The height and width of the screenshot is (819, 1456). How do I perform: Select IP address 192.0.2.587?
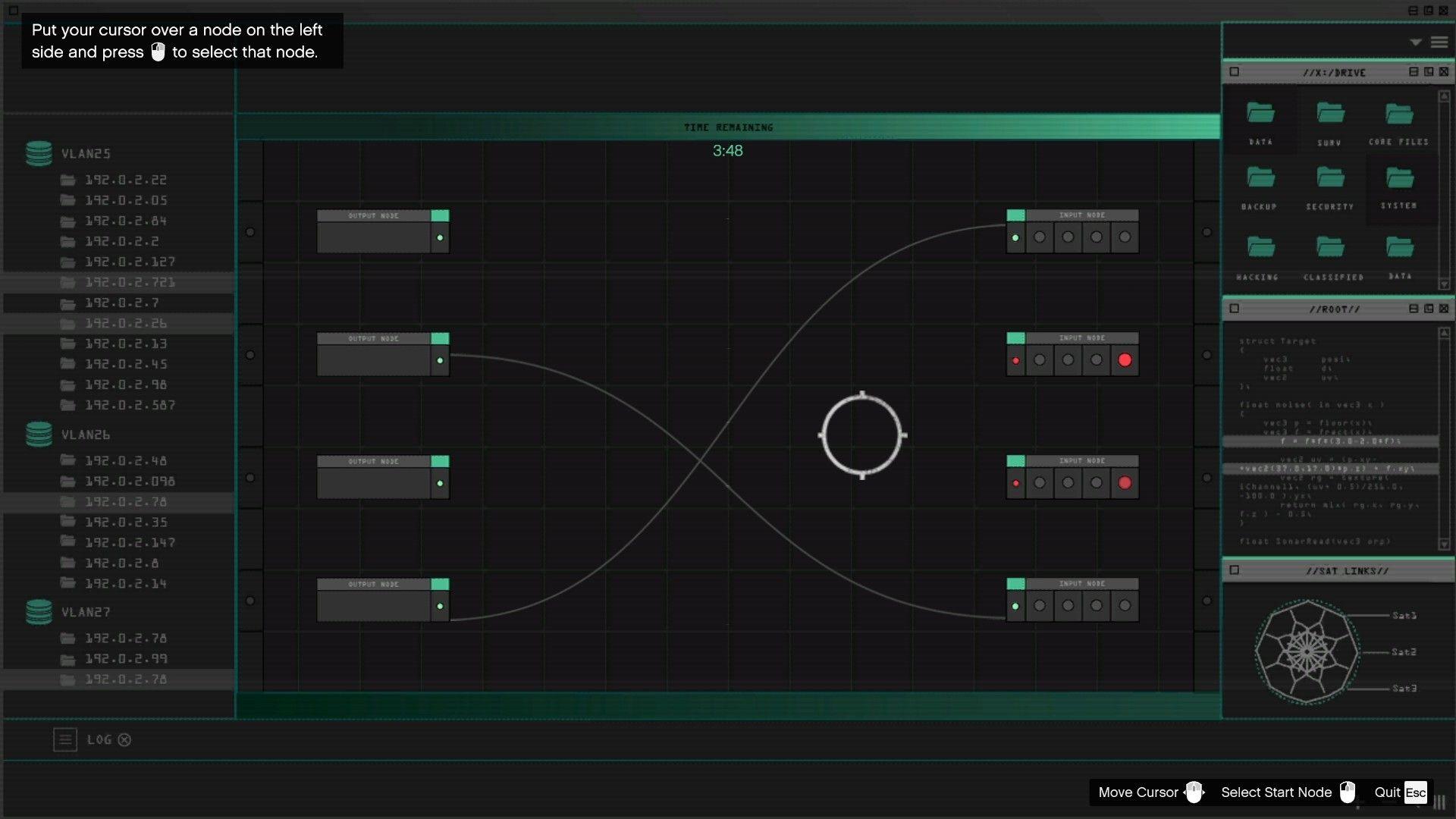tap(130, 405)
